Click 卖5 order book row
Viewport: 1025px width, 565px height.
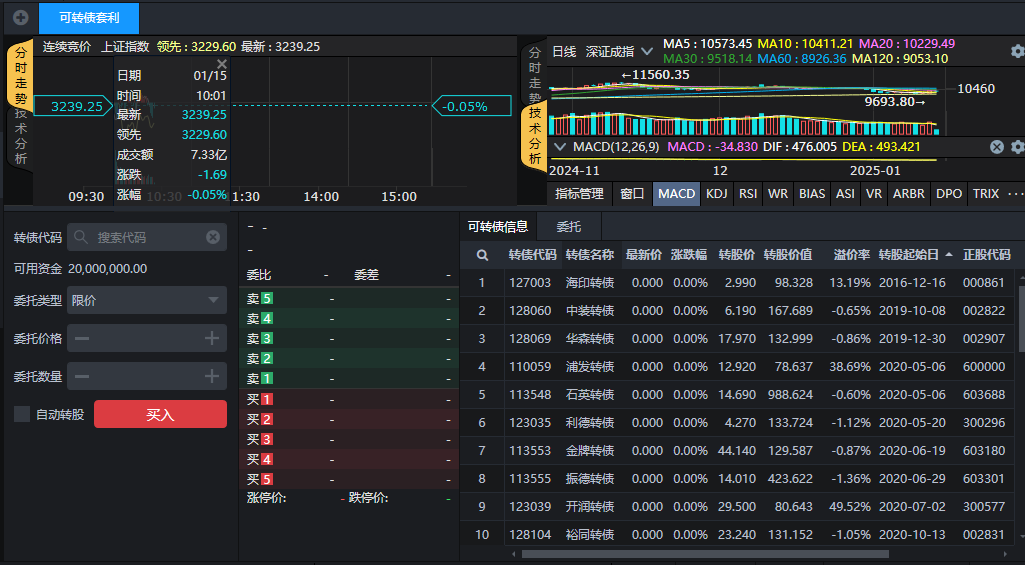[349, 299]
